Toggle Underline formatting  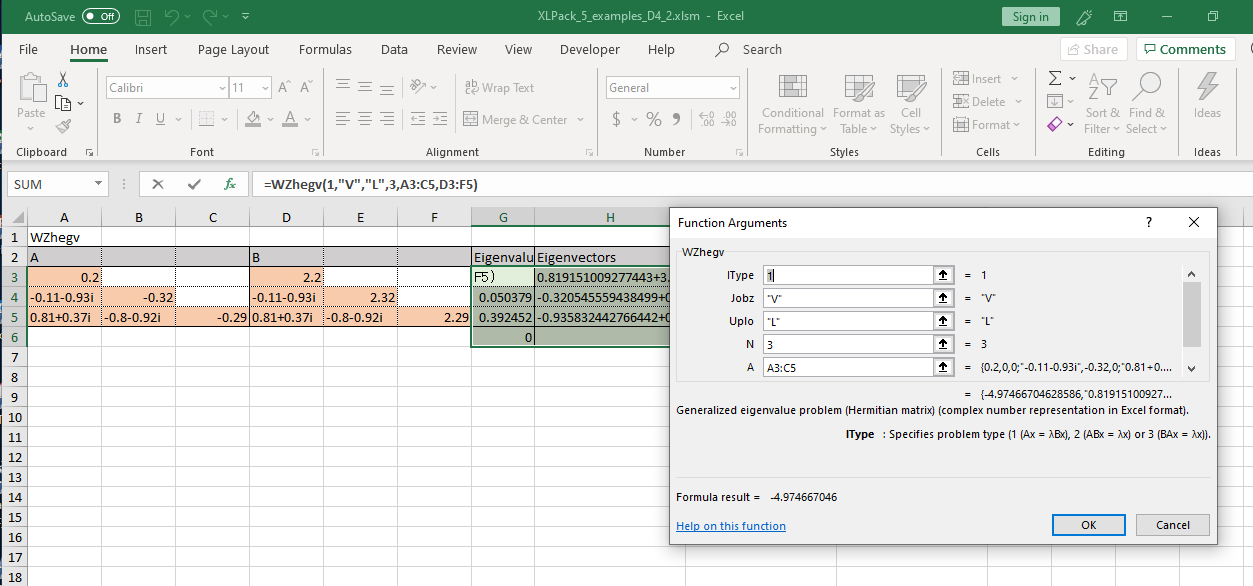160,119
